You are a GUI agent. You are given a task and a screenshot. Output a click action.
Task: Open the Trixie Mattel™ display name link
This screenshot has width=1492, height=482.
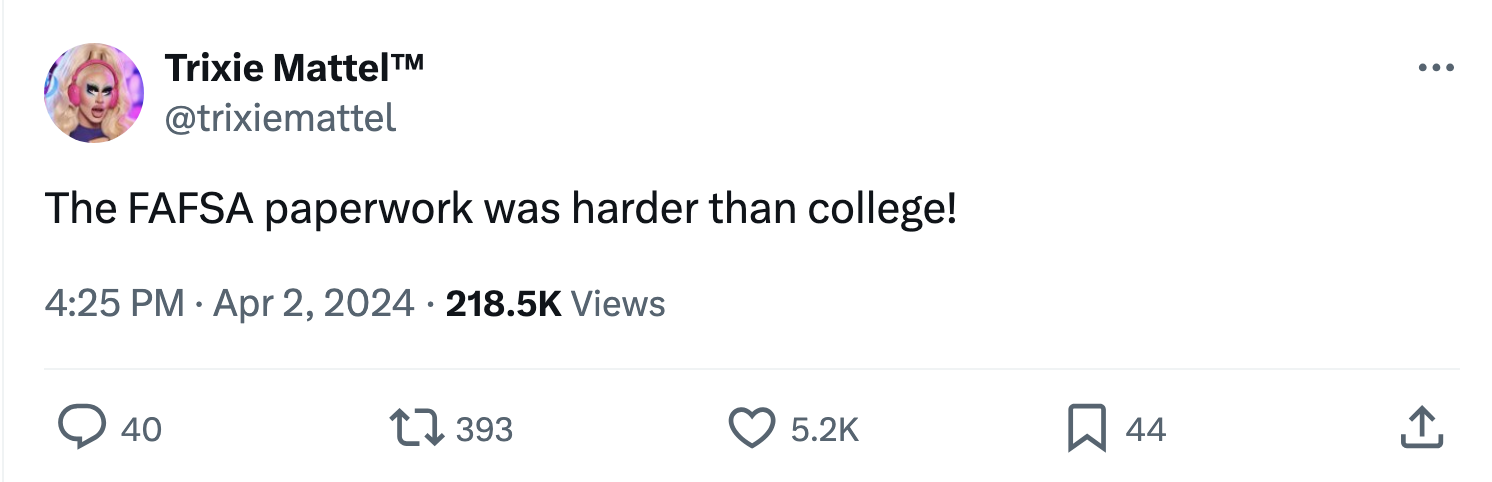[294, 68]
